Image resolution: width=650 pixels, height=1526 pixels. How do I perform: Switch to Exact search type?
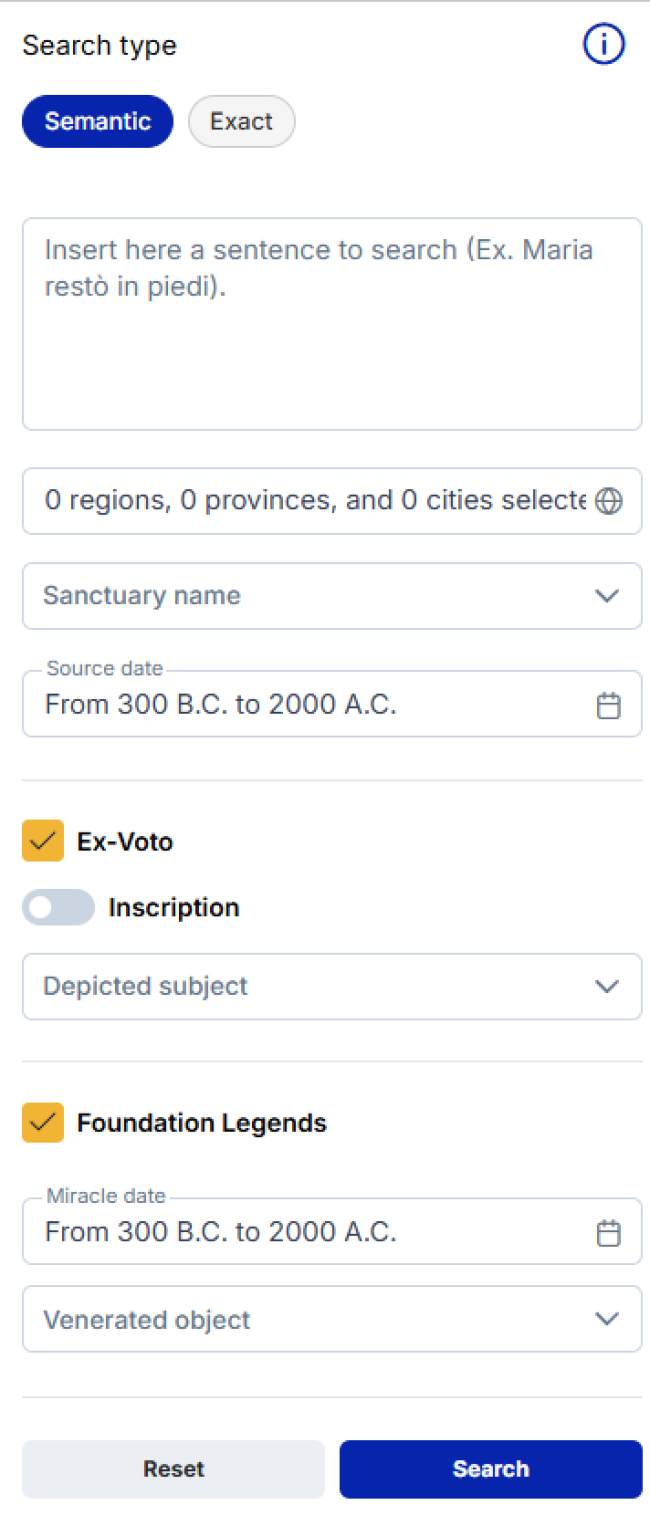(241, 122)
